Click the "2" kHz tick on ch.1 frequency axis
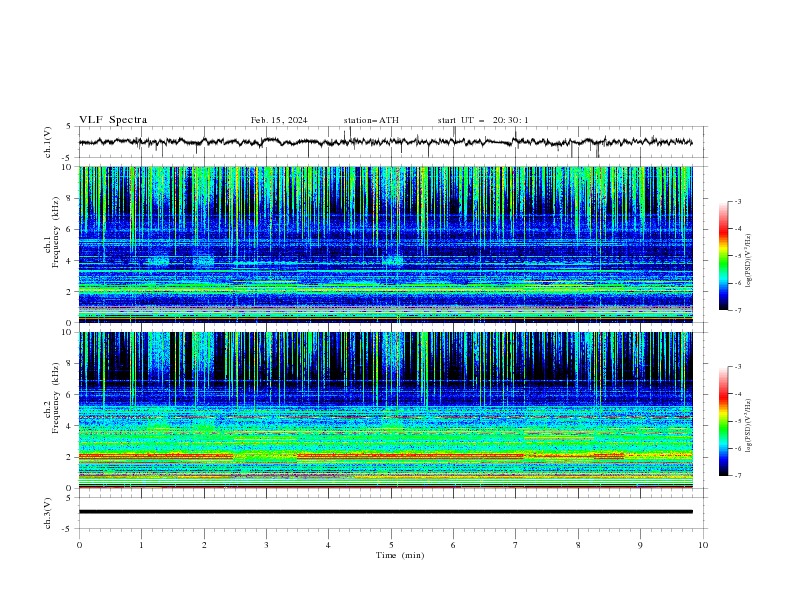The height and width of the screenshot is (612, 792). click(69, 292)
